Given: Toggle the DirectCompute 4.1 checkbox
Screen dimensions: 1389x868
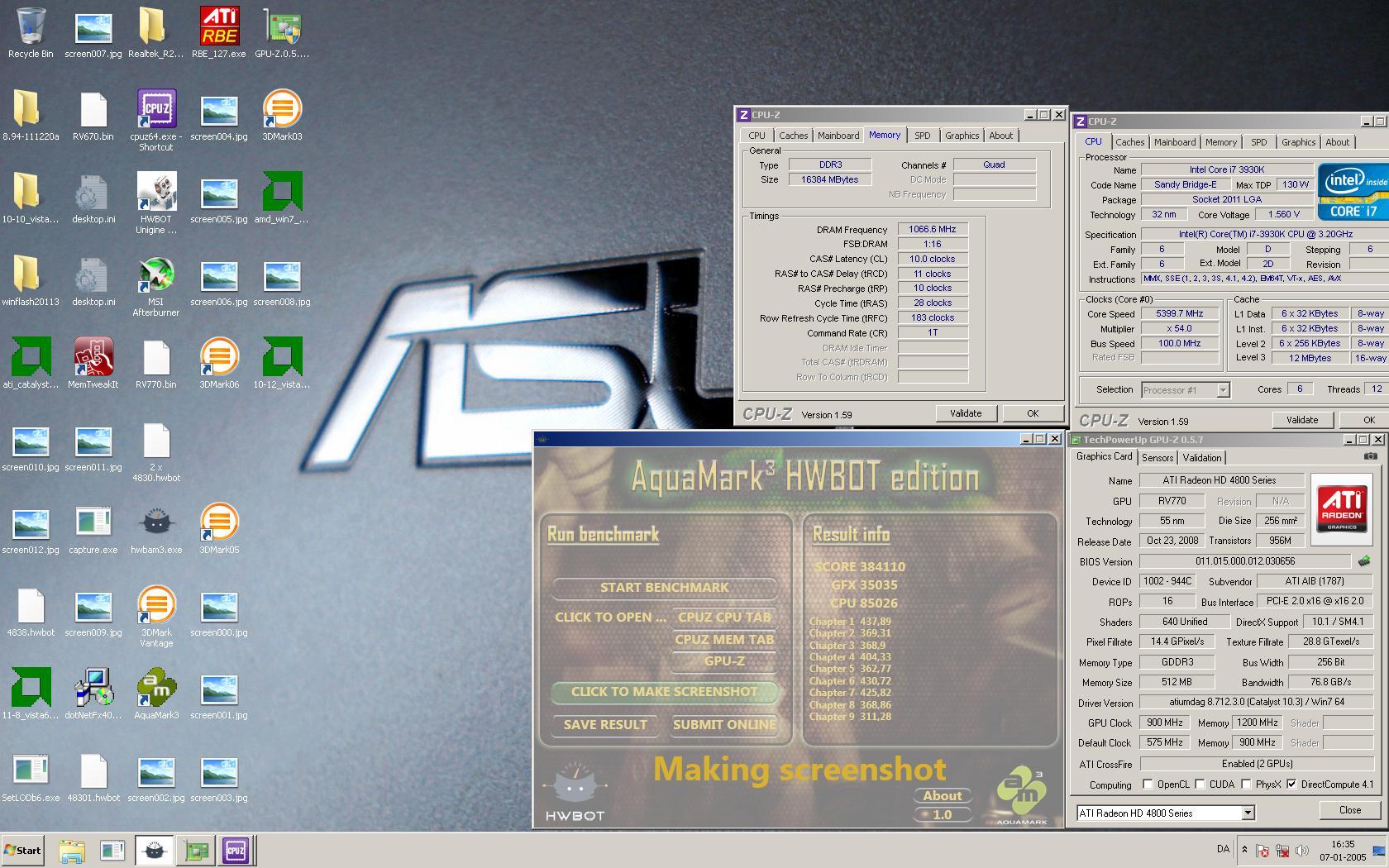Looking at the screenshot, I should point(1291,785).
